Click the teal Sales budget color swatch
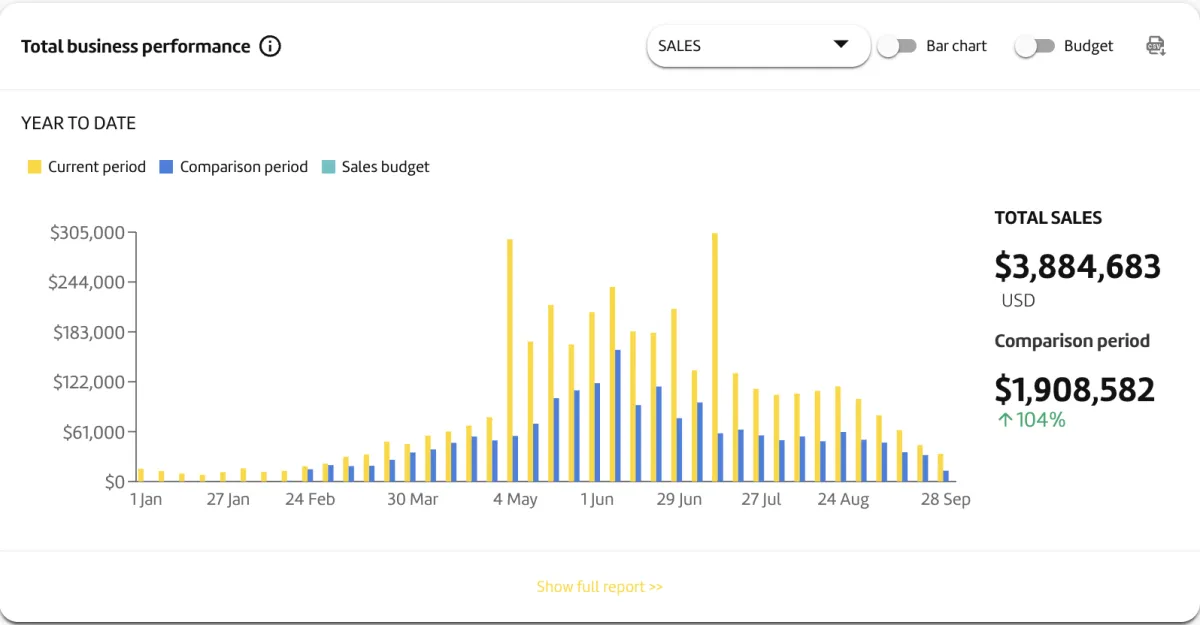This screenshot has height=625, width=1200. tap(328, 167)
